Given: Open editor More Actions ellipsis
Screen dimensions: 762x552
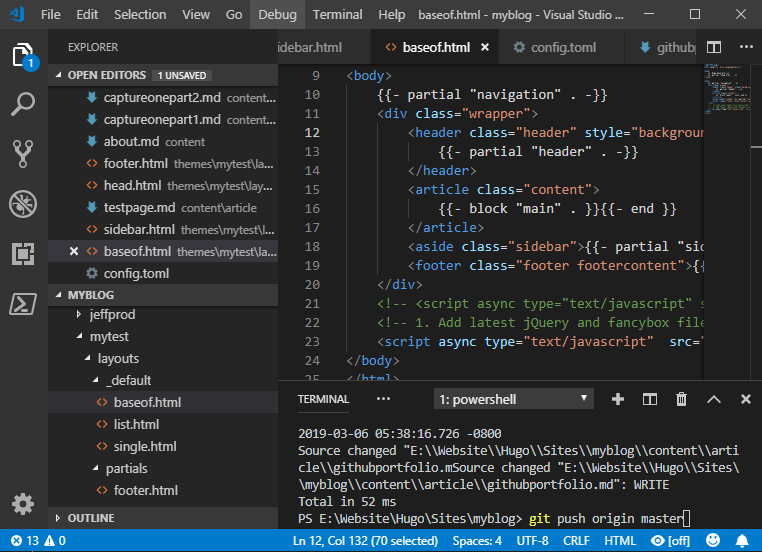Looking at the screenshot, I should (x=746, y=47).
